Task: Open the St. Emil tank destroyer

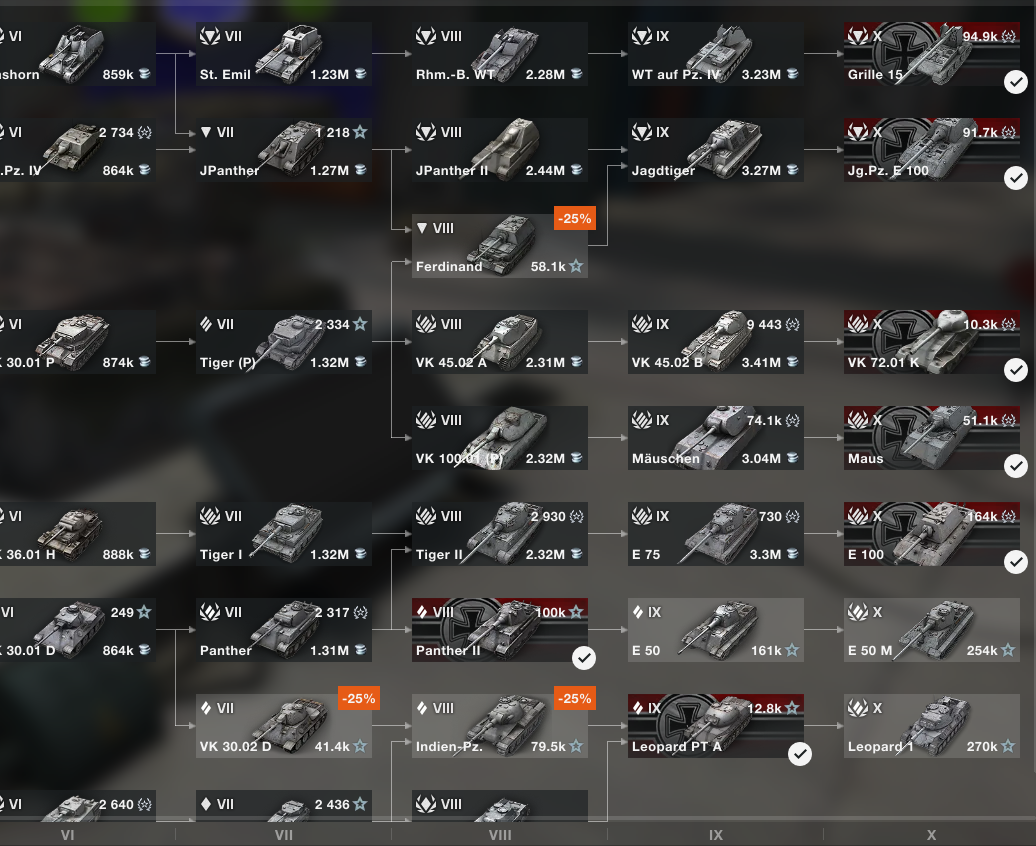Action: click(x=283, y=54)
